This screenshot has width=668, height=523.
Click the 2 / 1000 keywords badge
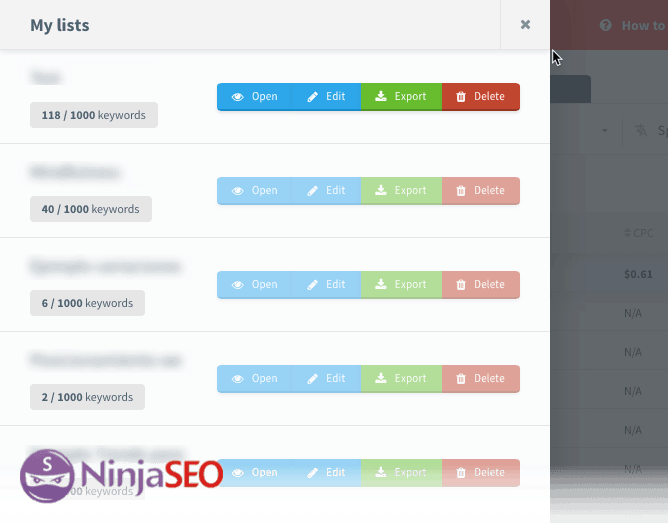pos(87,397)
